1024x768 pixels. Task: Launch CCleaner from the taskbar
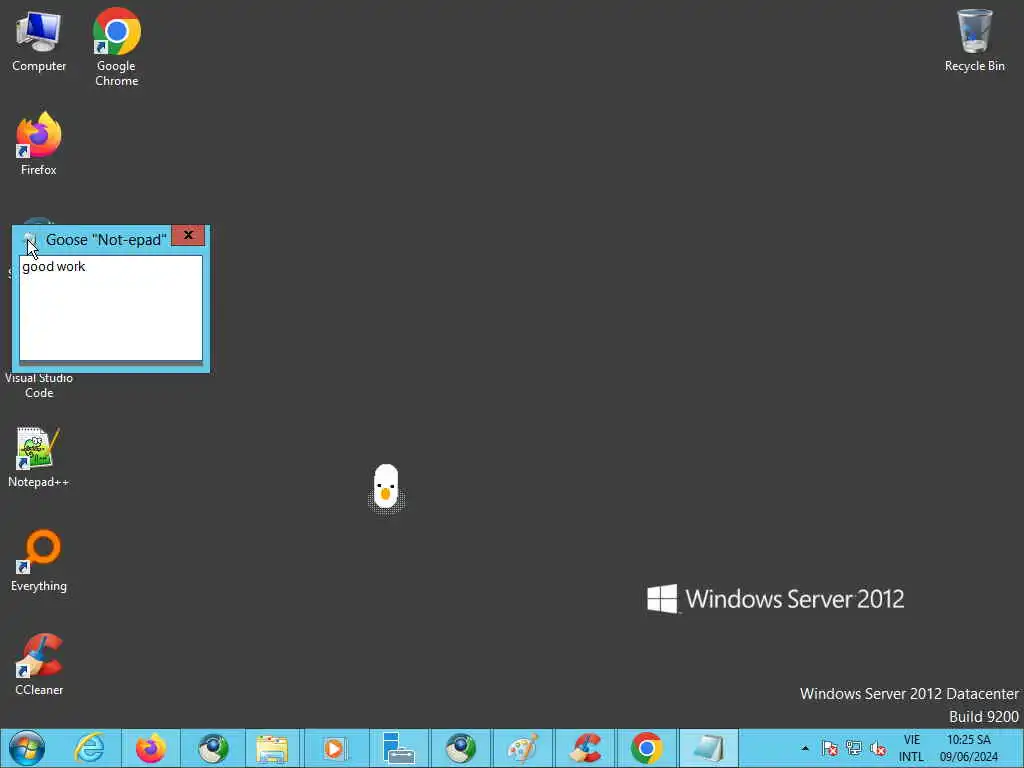coord(585,748)
